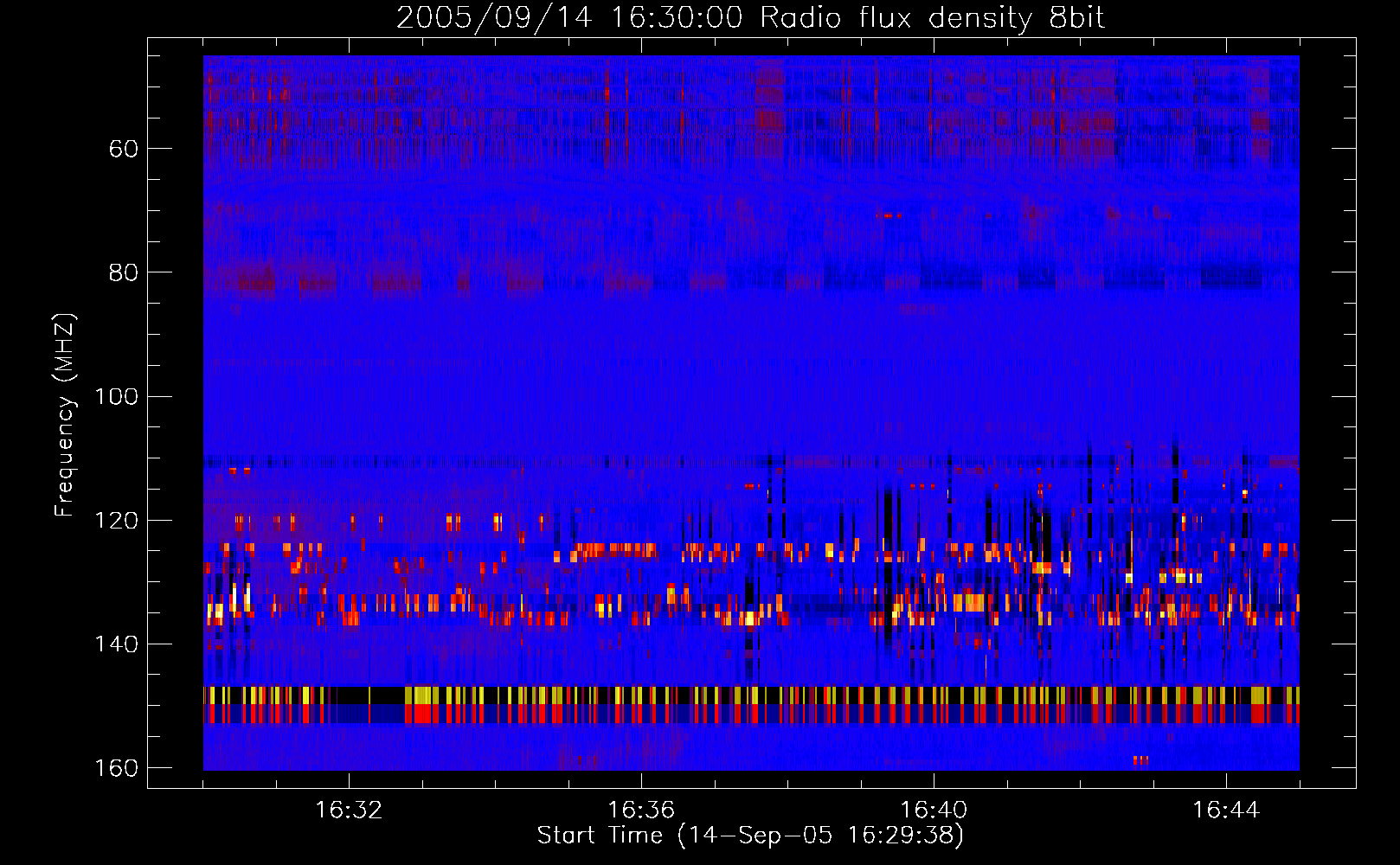The image size is (1400, 865).
Task: Click the plot title "2005/09/14 16:30:00 Radio flux density 8bit"
Action: 750,17
